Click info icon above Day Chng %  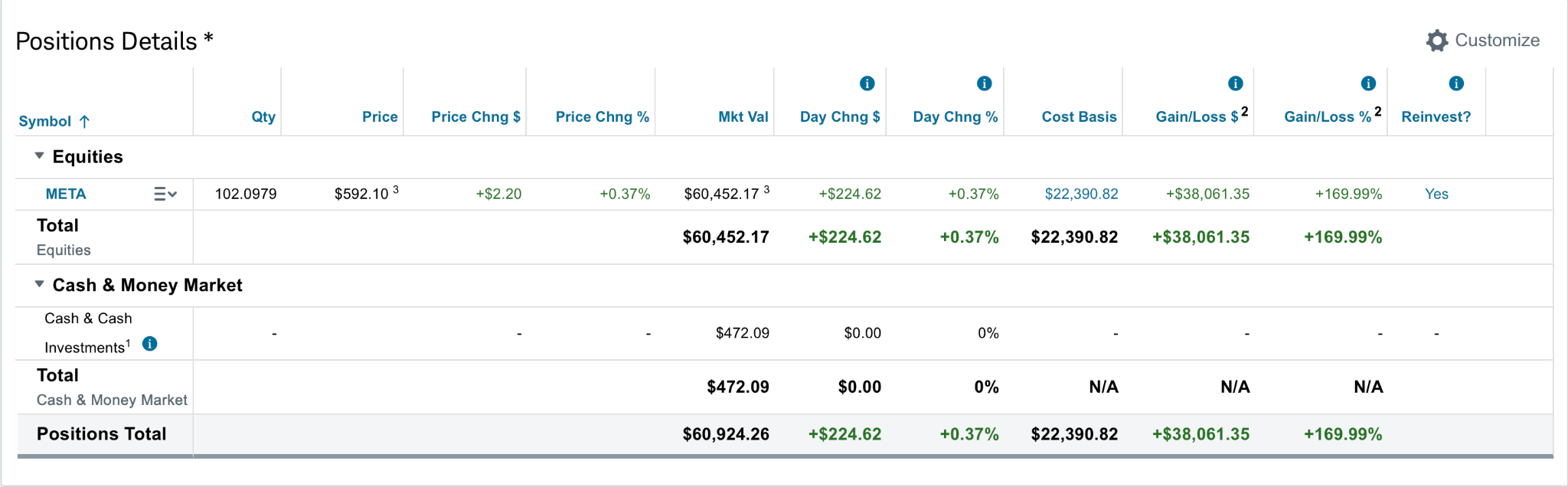[985, 83]
